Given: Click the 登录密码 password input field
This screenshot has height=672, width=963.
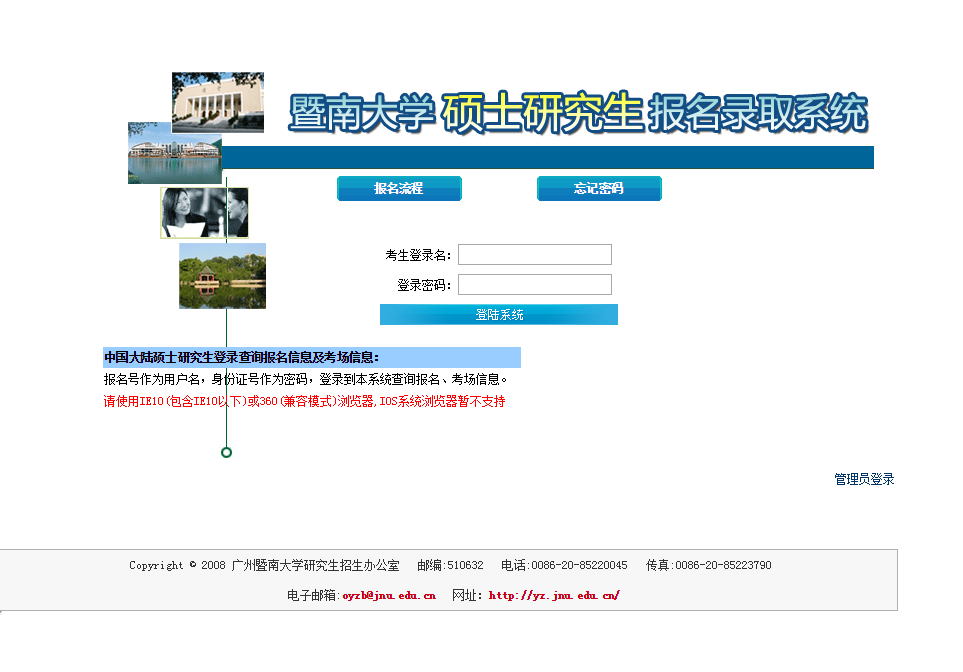Looking at the screenshot, I should (x=534, y=284).
